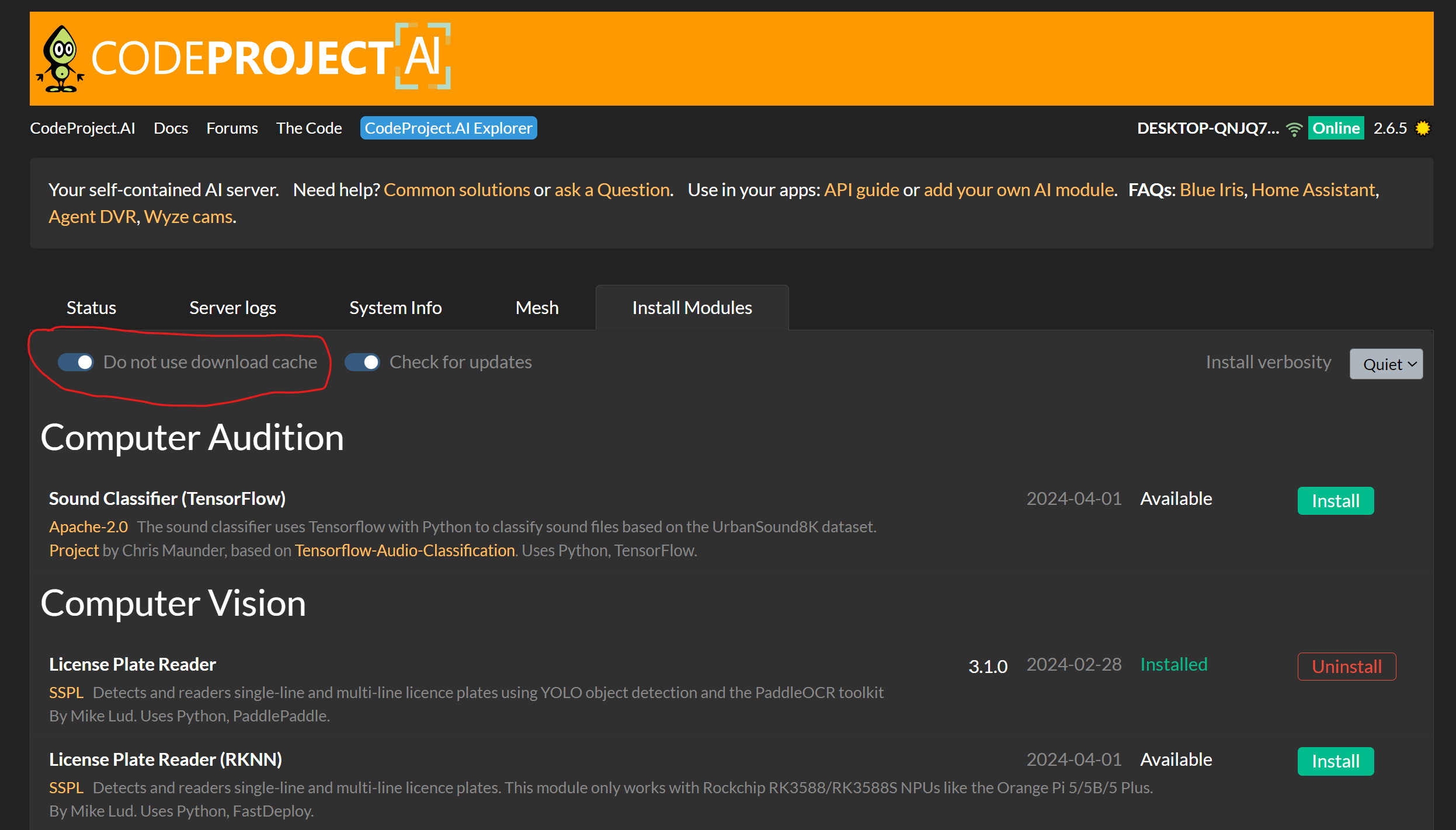Click the Online status badge

pos(1336,128)
